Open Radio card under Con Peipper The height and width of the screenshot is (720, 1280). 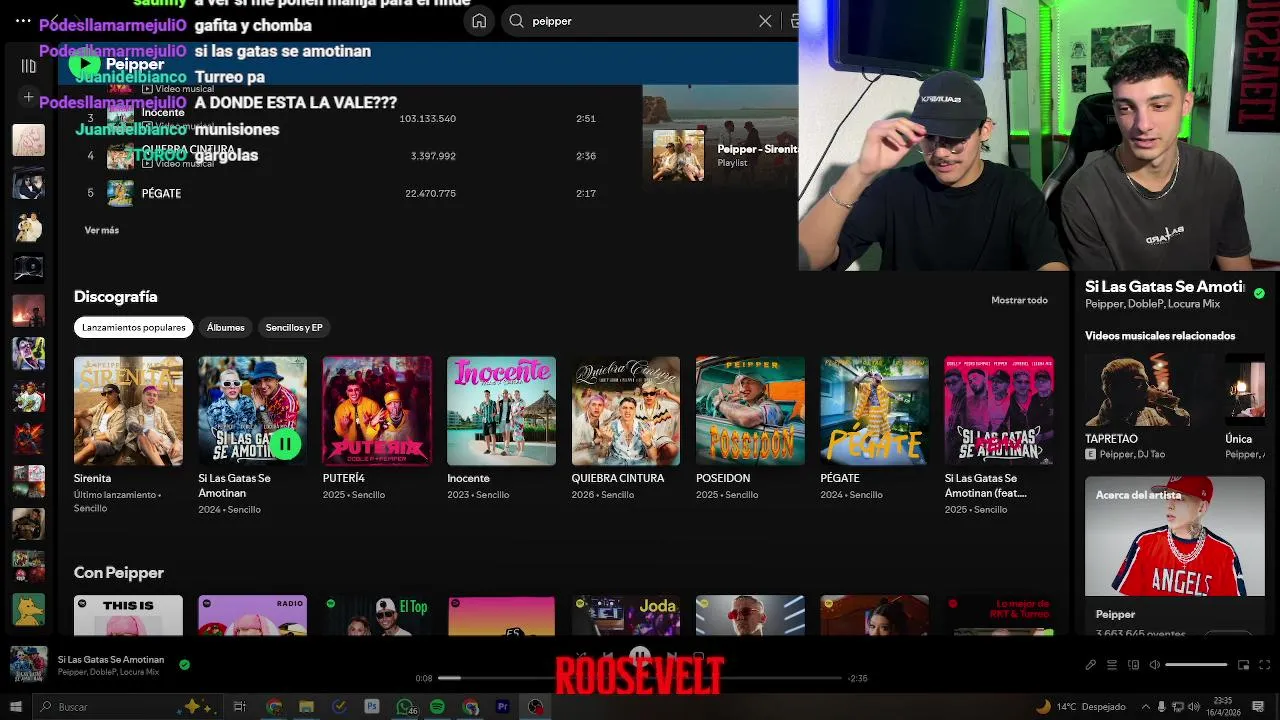pos(252,616)
